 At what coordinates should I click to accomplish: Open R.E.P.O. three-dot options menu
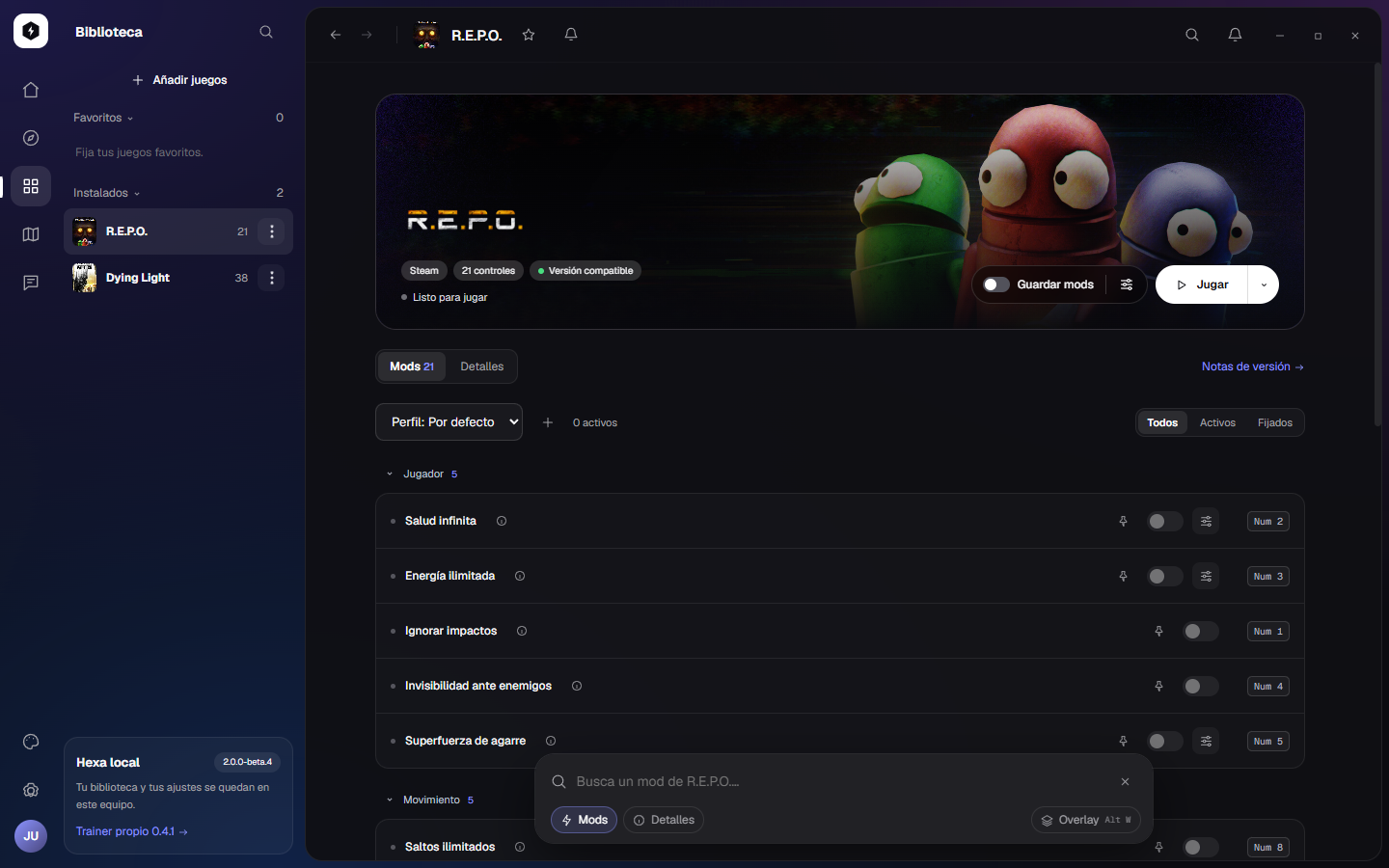click(x=272, y=231)
